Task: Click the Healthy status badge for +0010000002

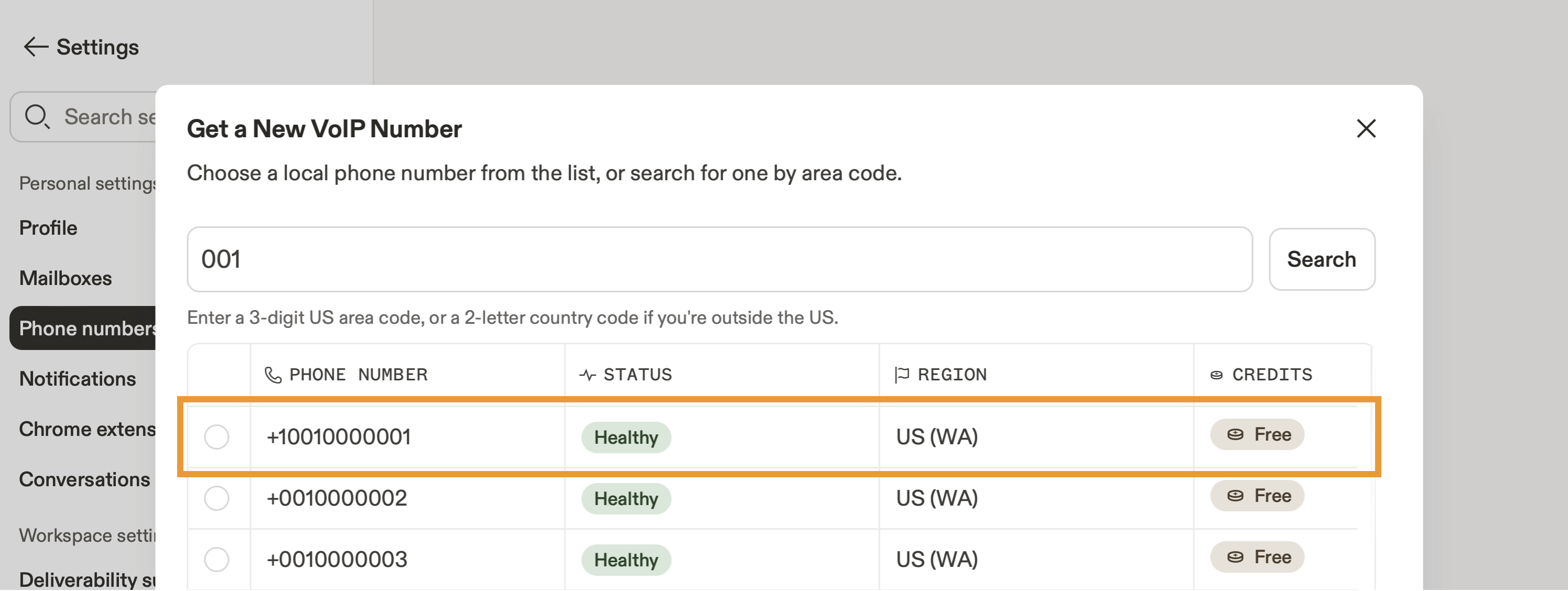Action: point(626,498)
